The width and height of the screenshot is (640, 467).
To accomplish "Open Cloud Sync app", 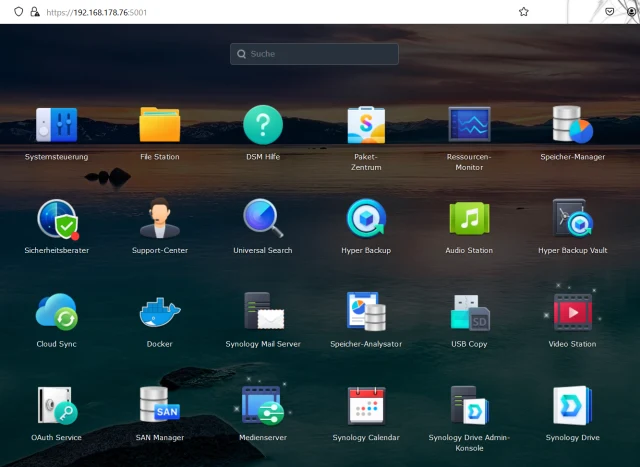I will pos(56,312).
